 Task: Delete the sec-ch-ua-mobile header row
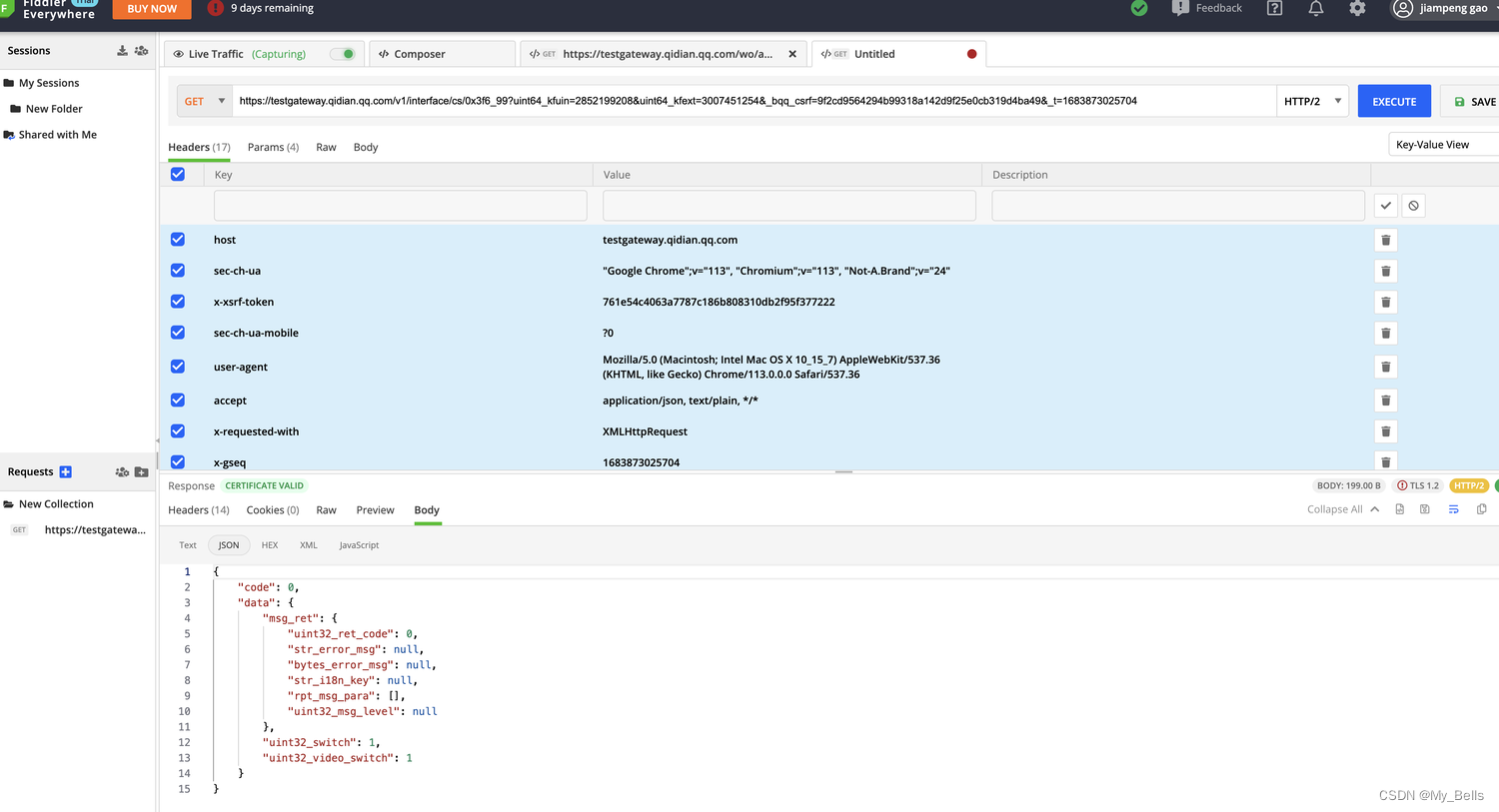1385,333
